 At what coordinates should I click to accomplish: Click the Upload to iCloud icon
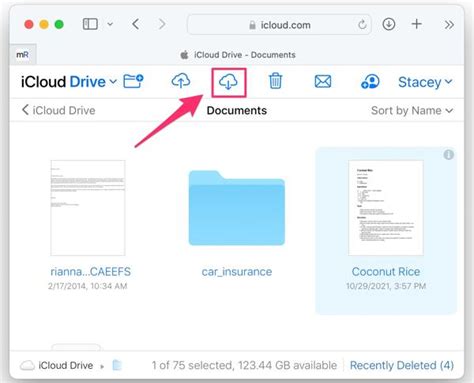(x=181, y=81)
